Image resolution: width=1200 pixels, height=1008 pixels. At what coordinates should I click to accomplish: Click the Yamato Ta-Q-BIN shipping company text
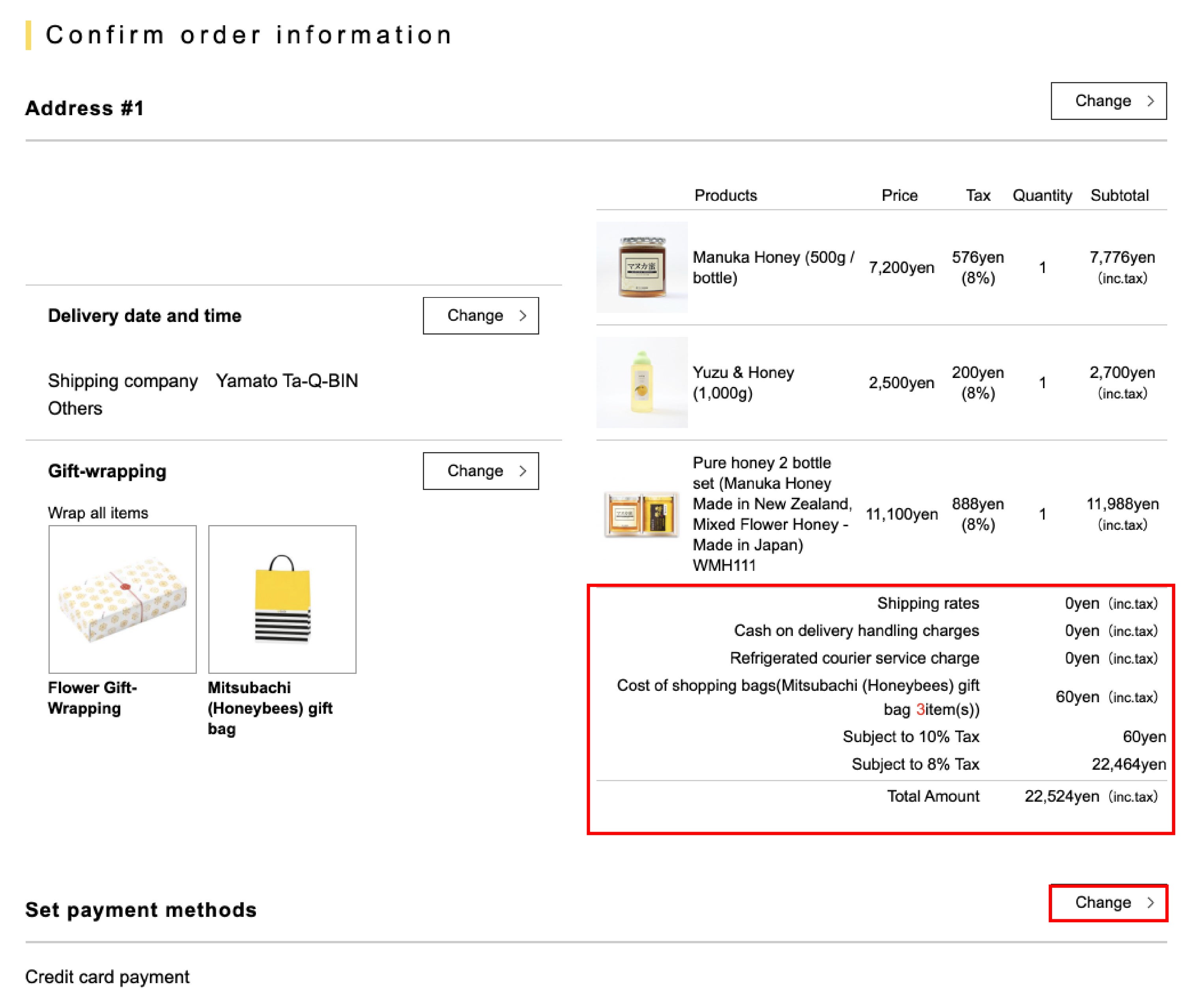pyautogui.click(x=287, y=381)
